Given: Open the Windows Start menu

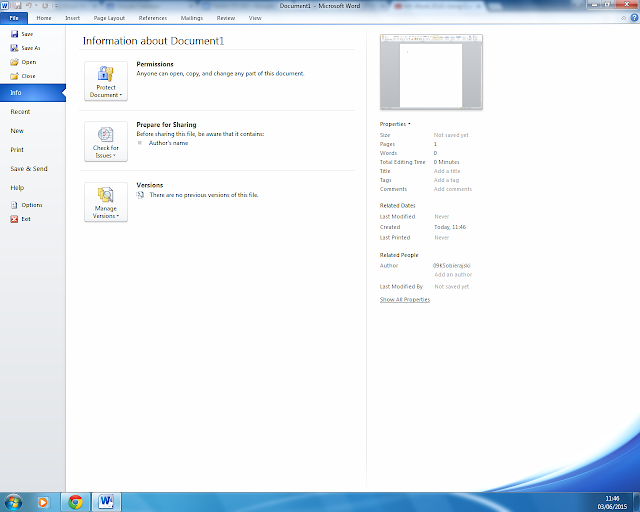Looking at the screenshot, I should tap(13, 502).
